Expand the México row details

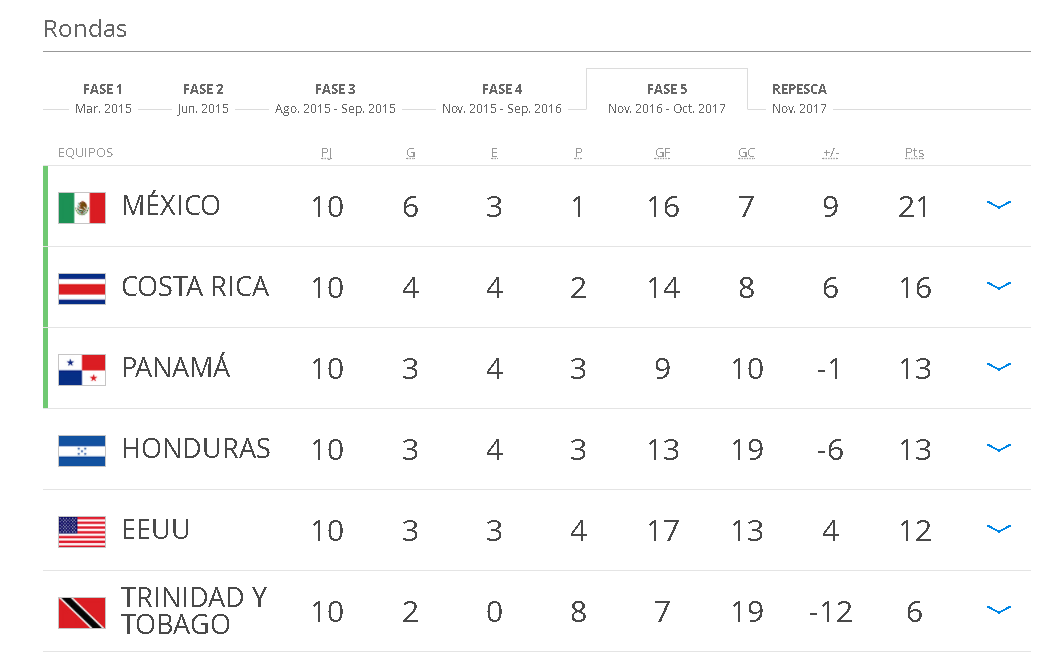pyautogui.click(x=998, y=205)
